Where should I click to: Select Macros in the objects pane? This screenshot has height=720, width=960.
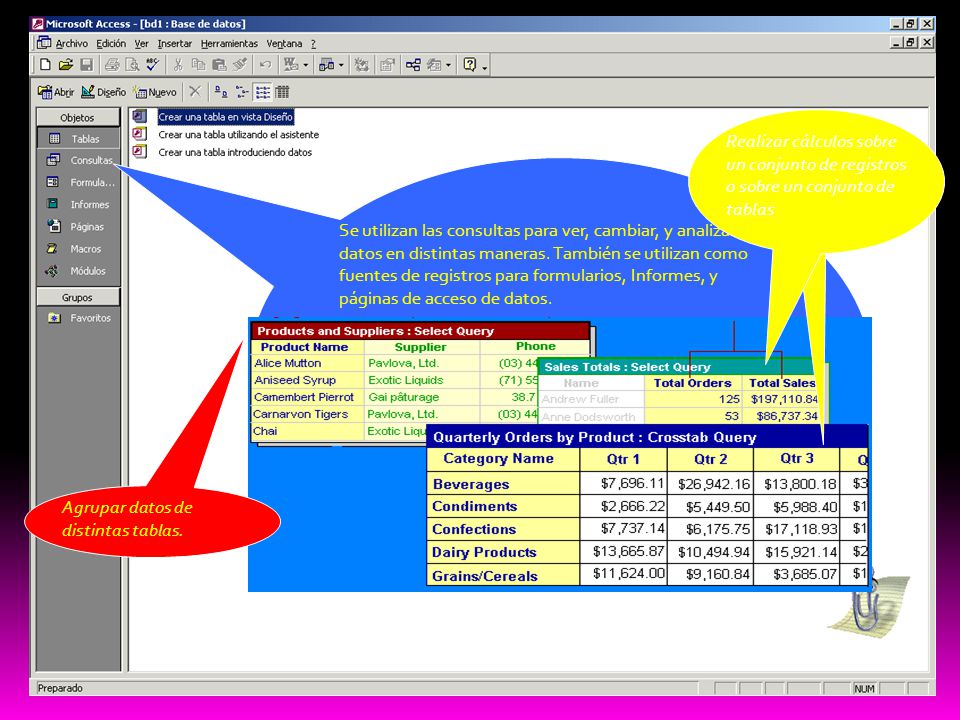pos(74,249)
